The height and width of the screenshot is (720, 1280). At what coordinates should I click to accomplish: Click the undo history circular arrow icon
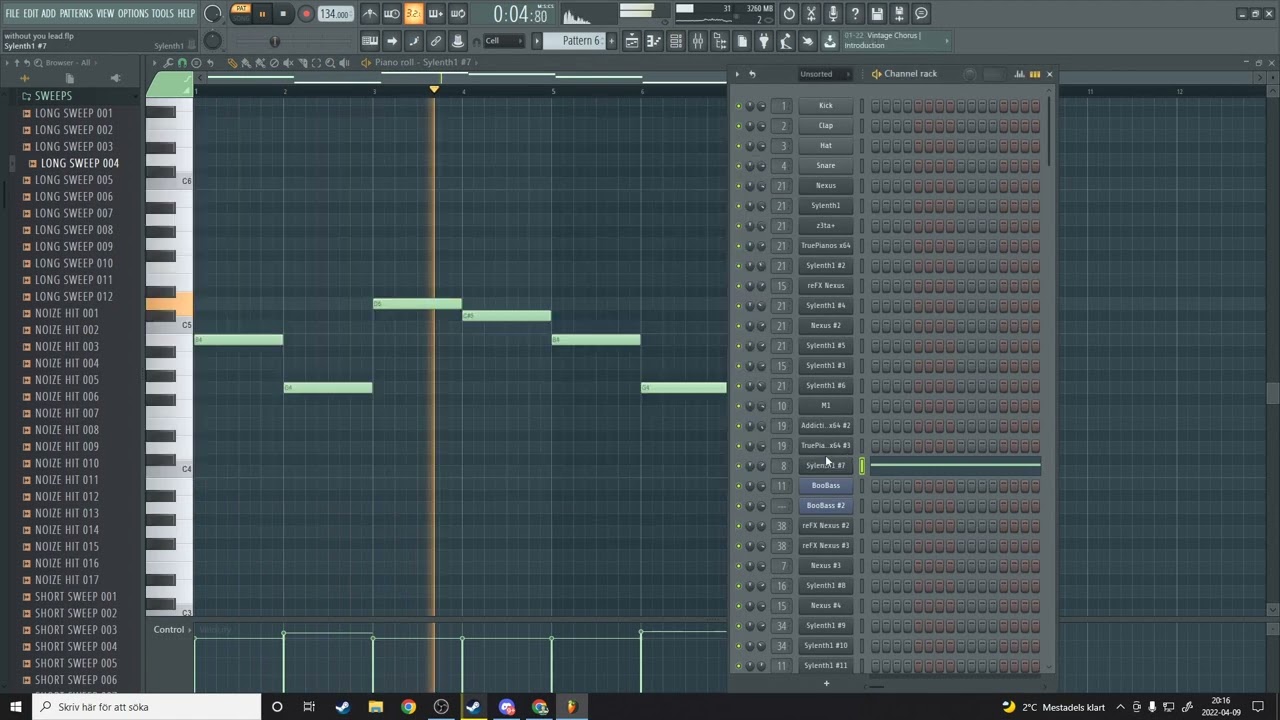click(789, 14)
